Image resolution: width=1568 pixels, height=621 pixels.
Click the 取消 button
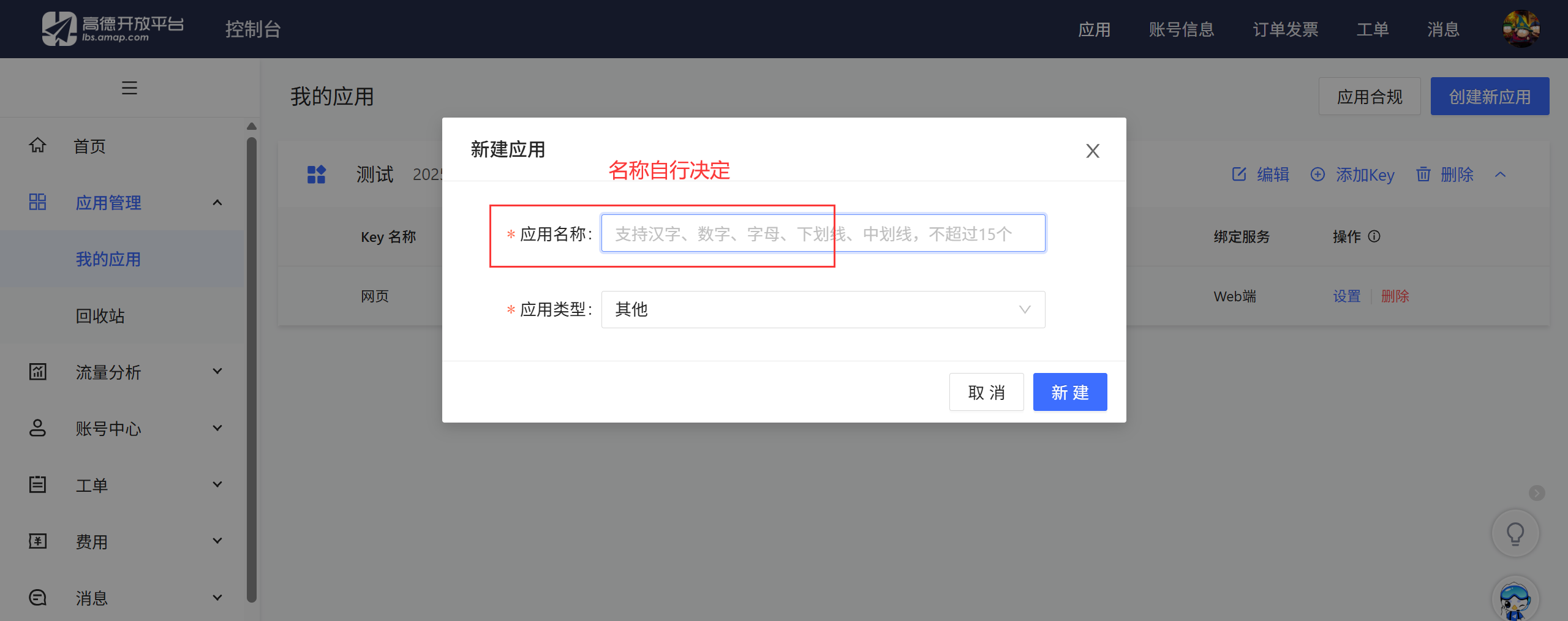(986, 392)
